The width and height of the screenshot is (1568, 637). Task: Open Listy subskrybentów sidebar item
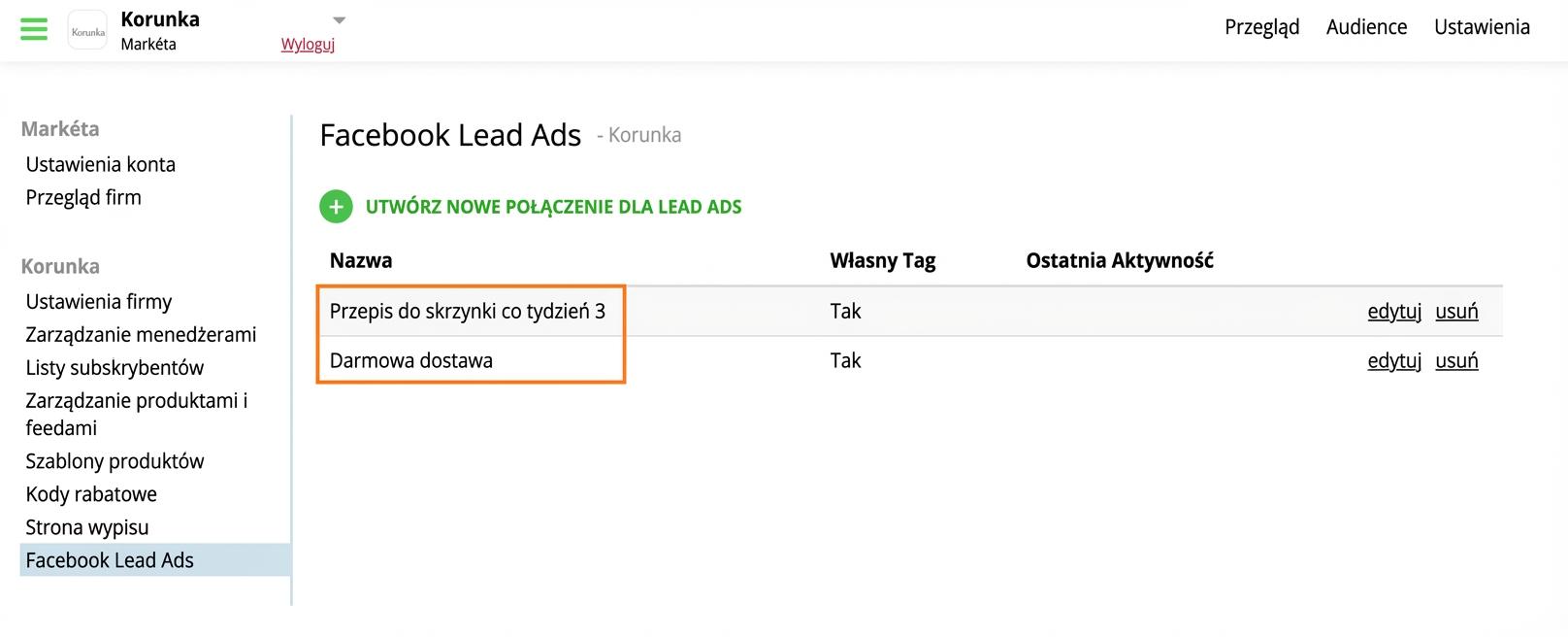(x=114, y=368)
